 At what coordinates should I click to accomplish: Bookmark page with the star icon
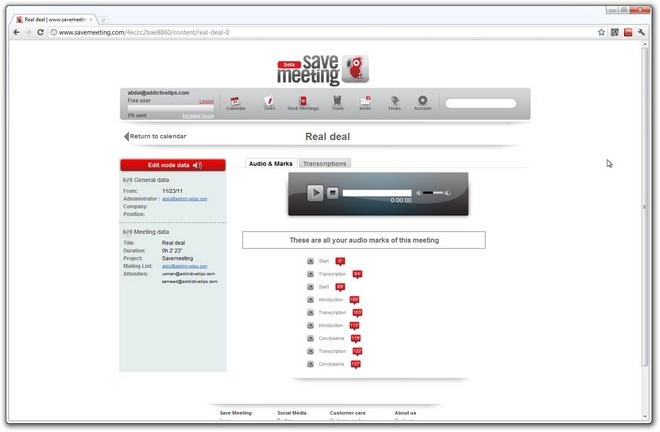coord(601,32)
